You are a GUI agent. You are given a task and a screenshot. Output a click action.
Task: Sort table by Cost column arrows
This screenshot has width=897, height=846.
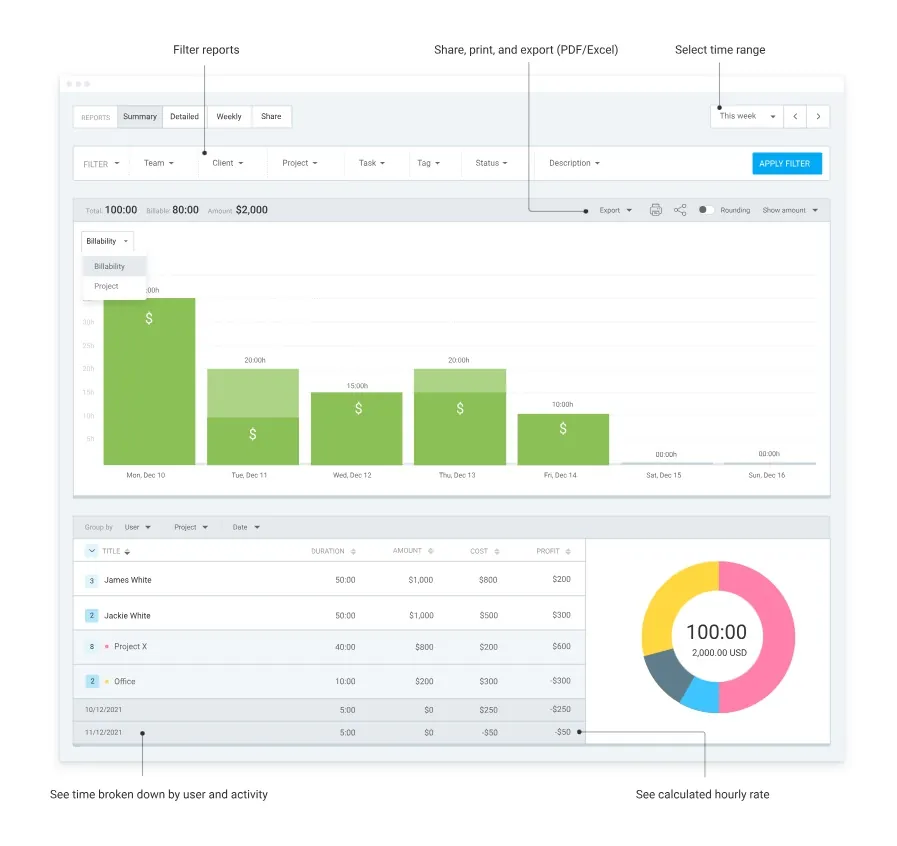click(x=497, y=551)
